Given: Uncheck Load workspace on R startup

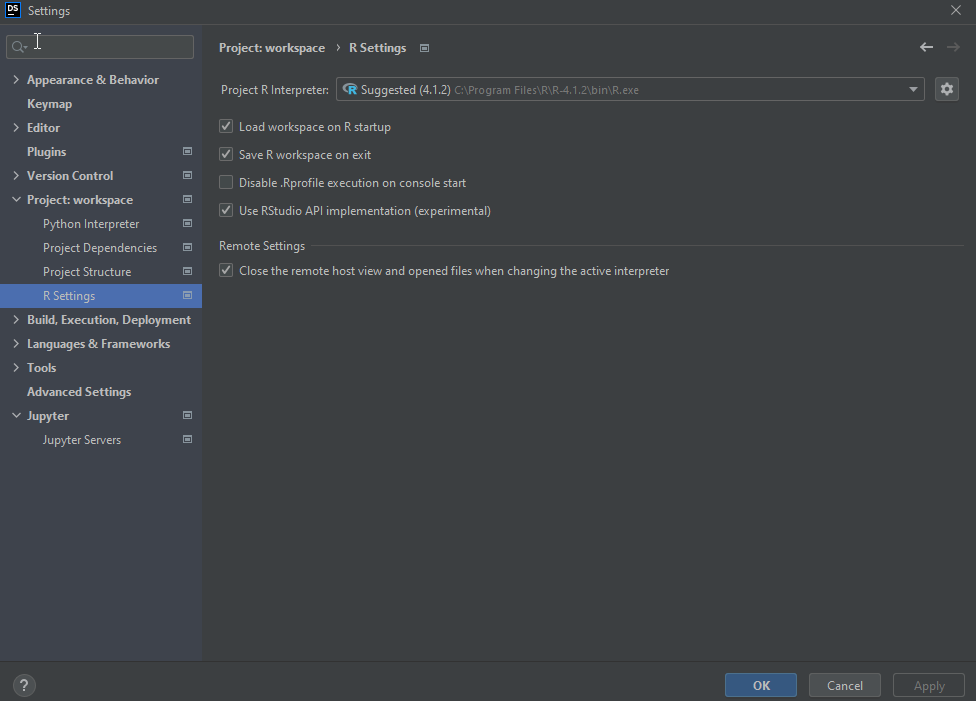Looking at the screenshot, I should pos(225,126).
